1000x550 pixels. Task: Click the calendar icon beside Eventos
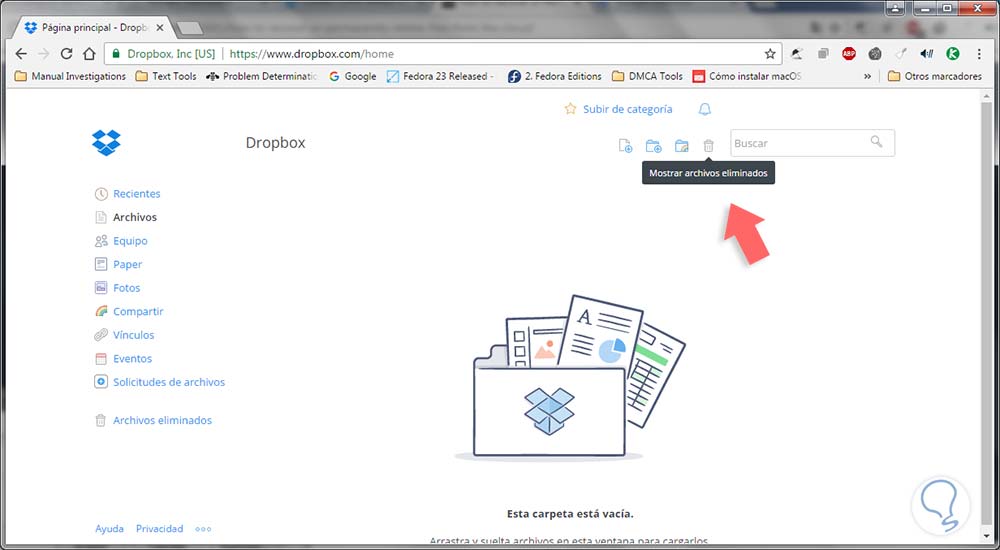pos(101,359)
